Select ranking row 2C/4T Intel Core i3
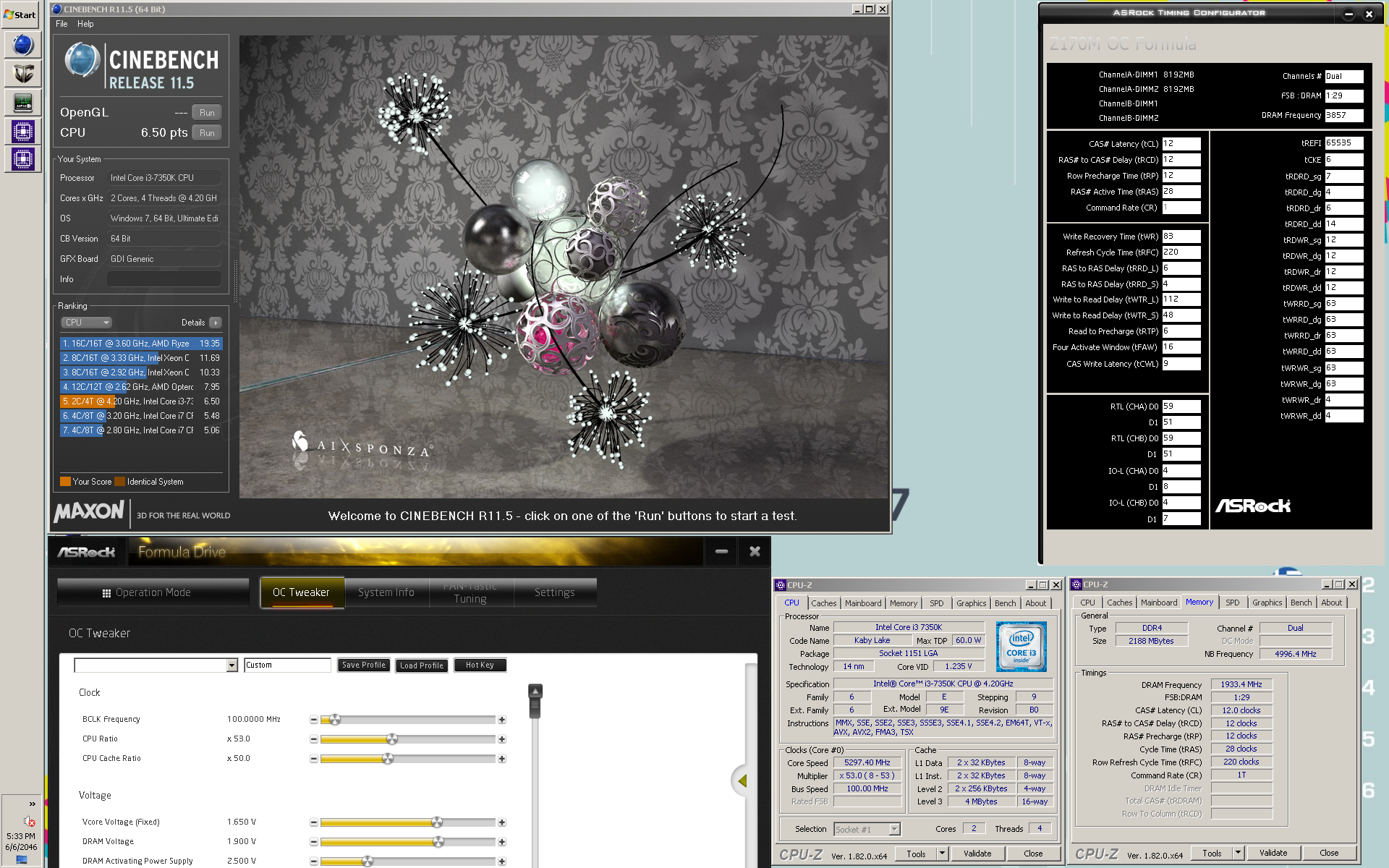This screenshot has width=1389, height=868. tap(141, 401)
